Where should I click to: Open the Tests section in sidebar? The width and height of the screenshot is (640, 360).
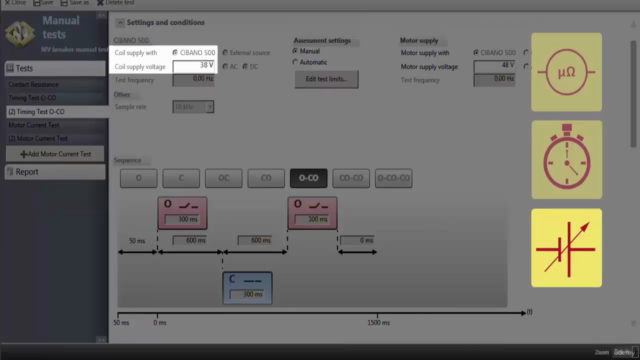click(55, 69)
